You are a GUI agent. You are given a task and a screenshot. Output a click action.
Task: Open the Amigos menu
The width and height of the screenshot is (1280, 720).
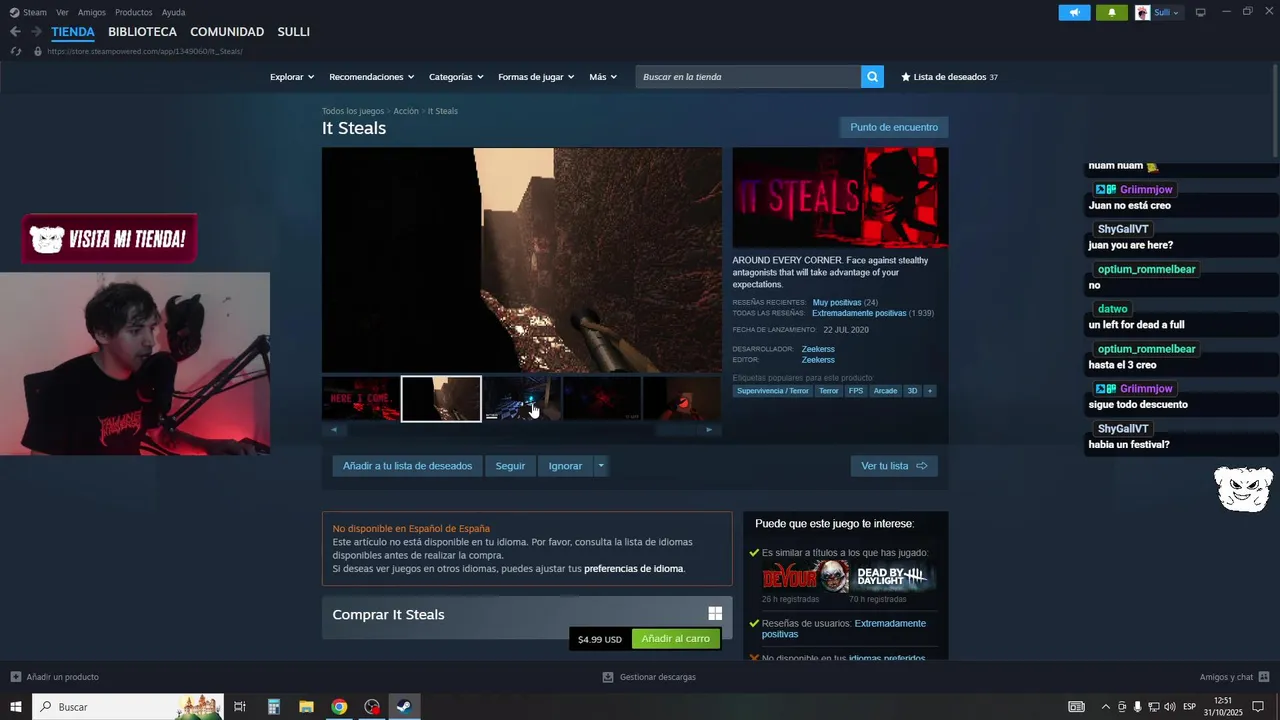92,12
